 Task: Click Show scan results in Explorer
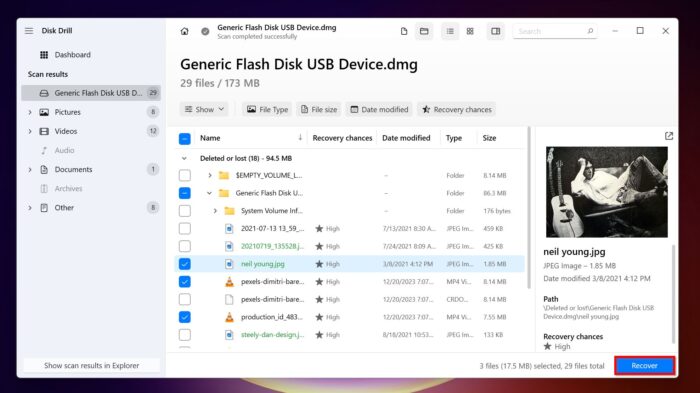click(x=92, y=366)
